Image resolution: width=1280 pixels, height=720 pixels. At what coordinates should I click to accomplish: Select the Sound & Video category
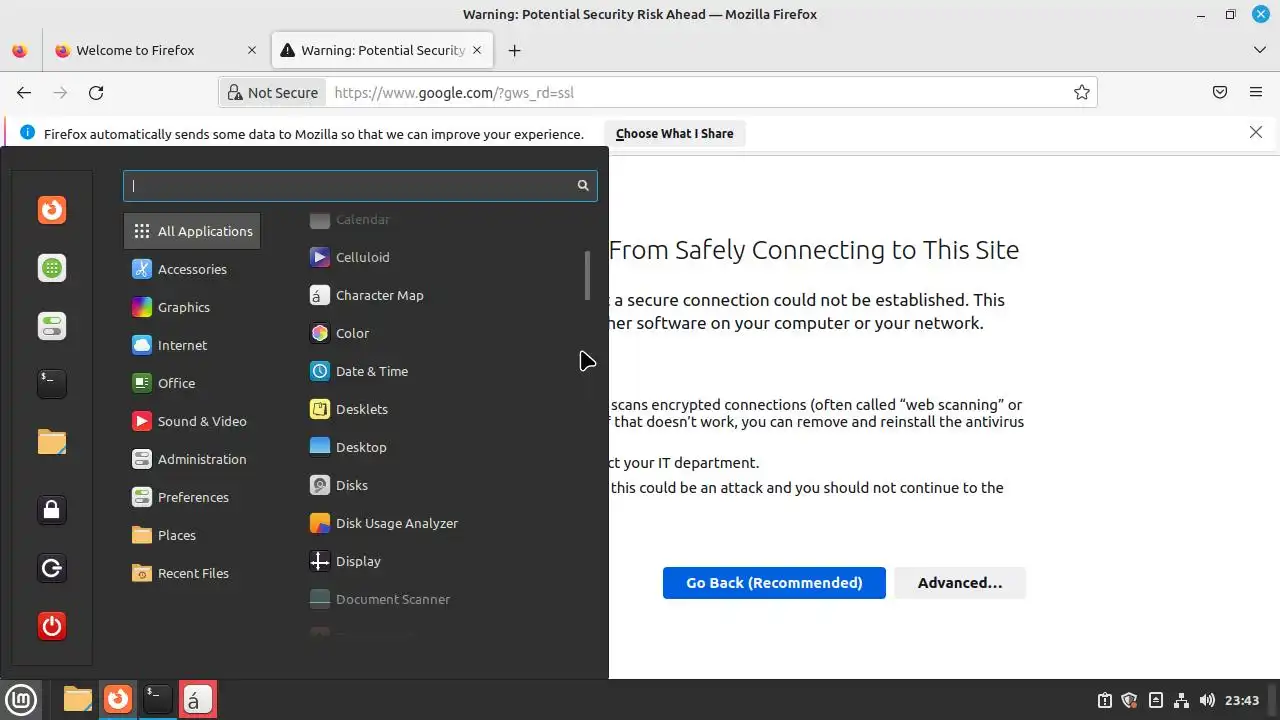point(201,421)
